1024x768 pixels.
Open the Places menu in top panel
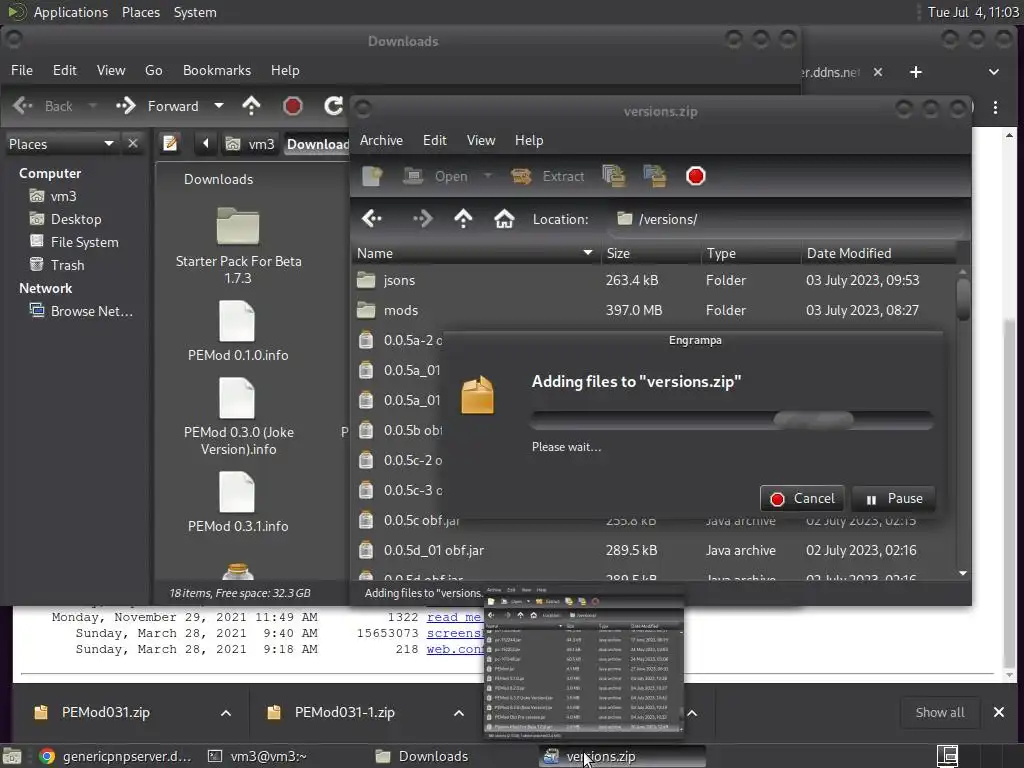(x=141, y=12)
